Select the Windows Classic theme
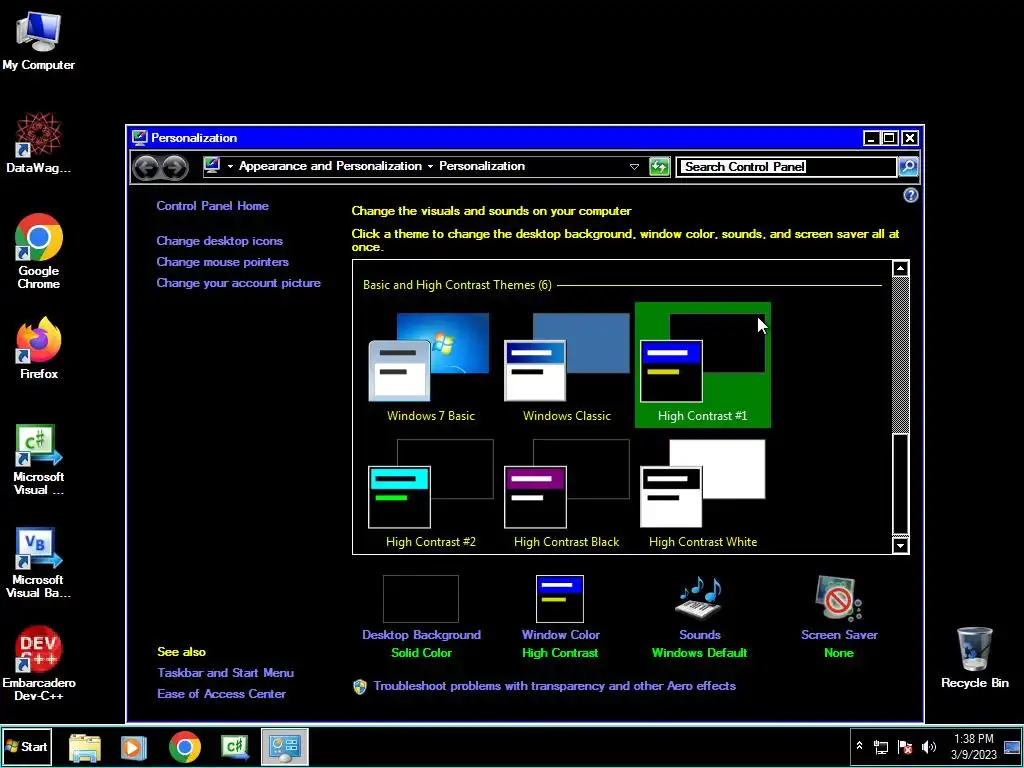The width and height of the screenshot is (1024, 768). click(x=567, y=366)
